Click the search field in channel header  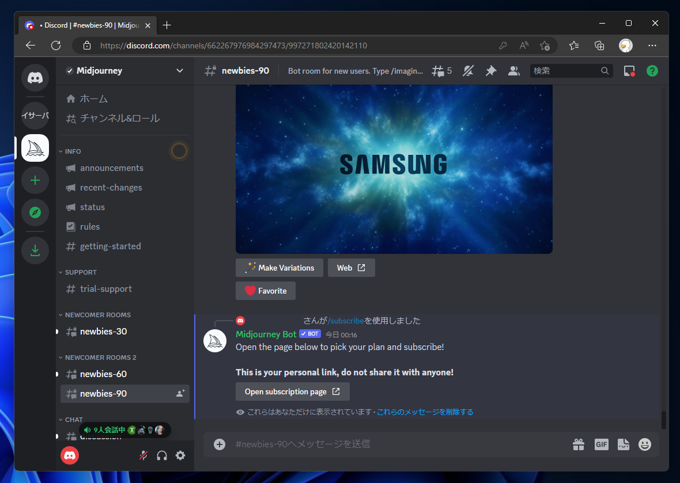click(x=571, y=71)
